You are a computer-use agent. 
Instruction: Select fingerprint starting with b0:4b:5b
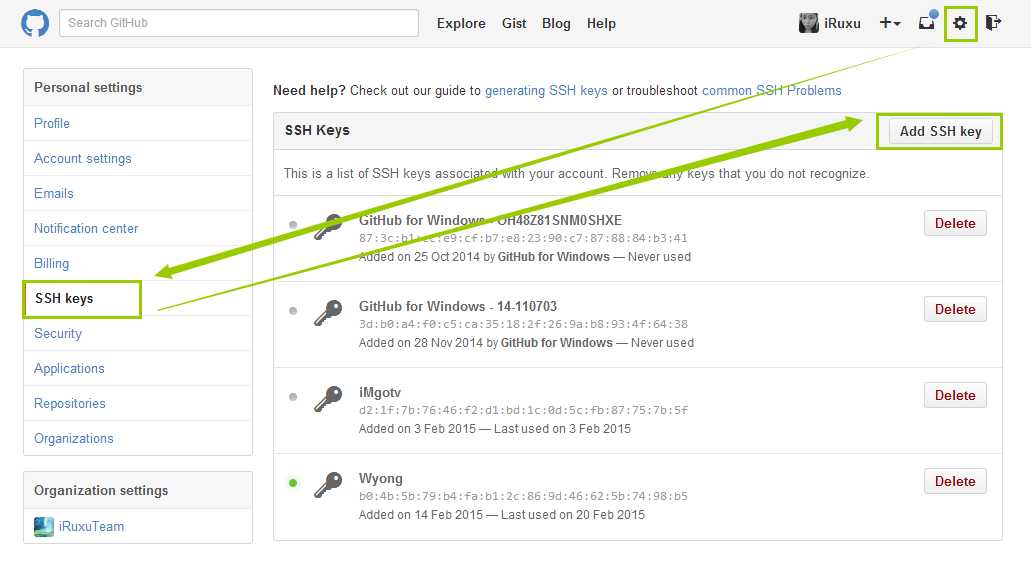coord(523,496)
